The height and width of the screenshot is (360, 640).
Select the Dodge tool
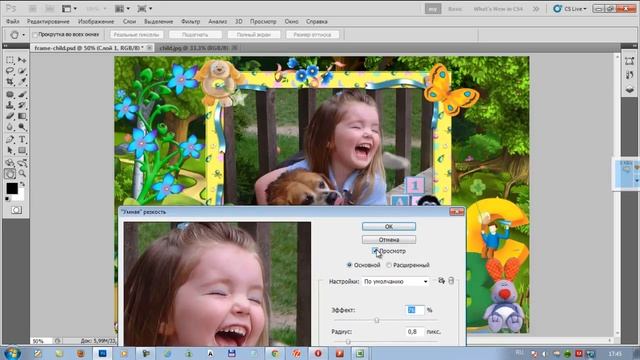tap(22, 127)
